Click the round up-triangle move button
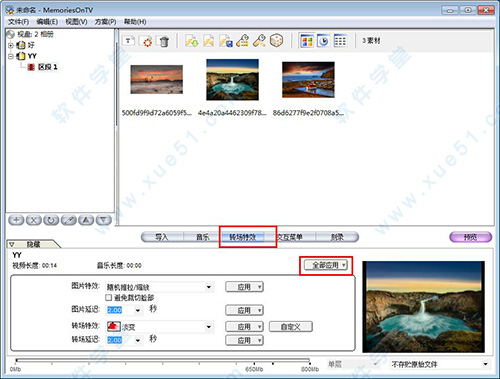This screenshot has width=500, height=379. tap(86, 220)
